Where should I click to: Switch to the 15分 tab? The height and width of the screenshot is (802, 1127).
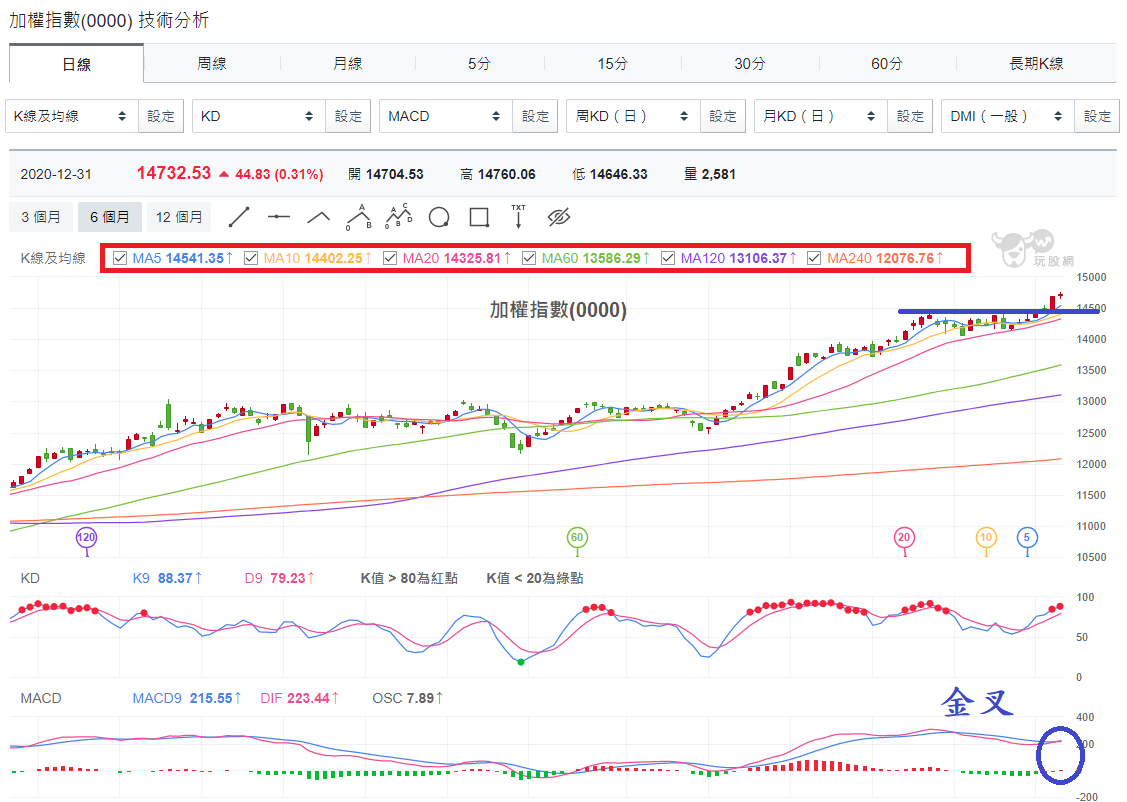click(612, 63)
